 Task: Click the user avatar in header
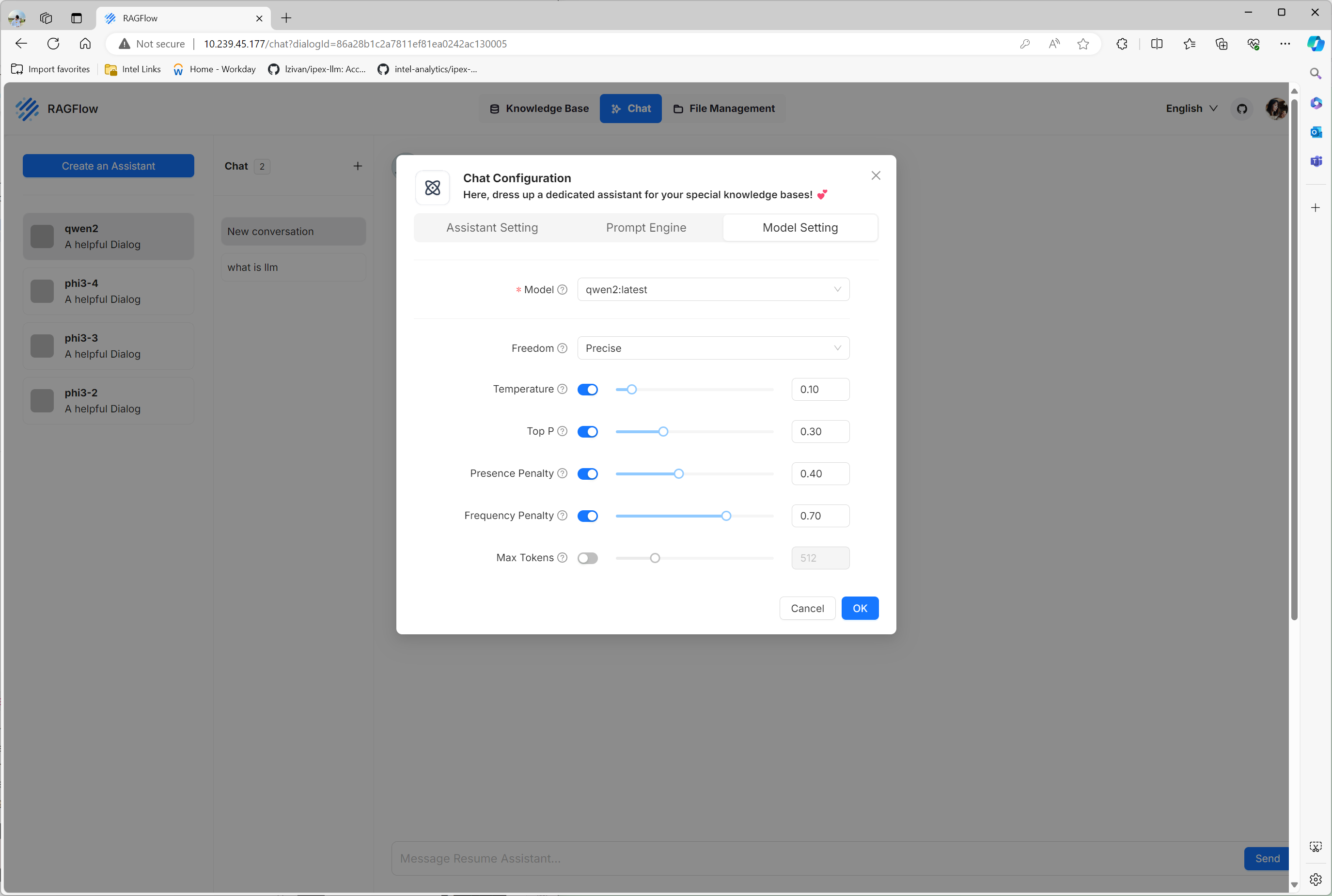click(1275, 109)
